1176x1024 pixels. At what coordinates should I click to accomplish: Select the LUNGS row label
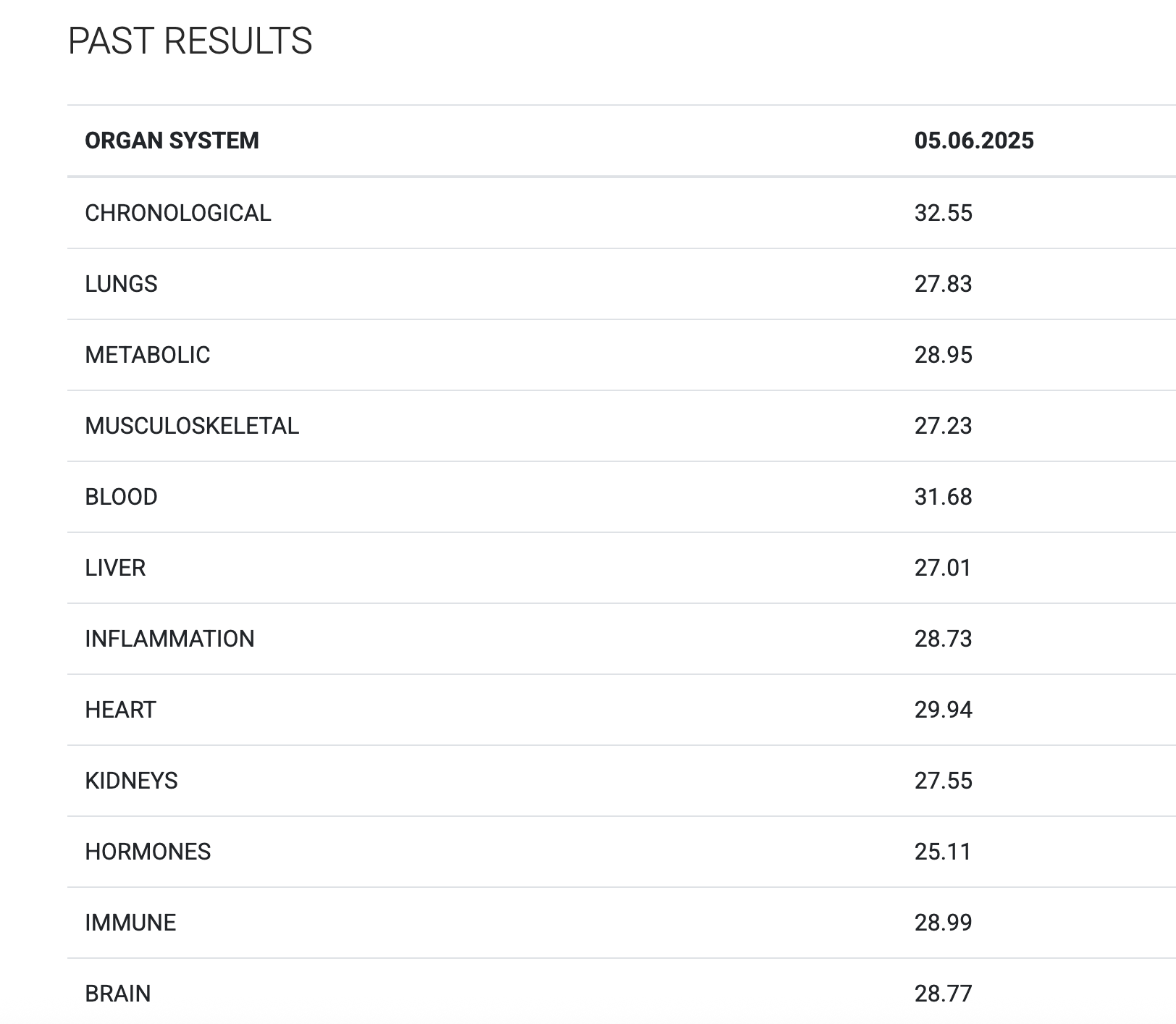pyautogui.click(x=121, y=284)
